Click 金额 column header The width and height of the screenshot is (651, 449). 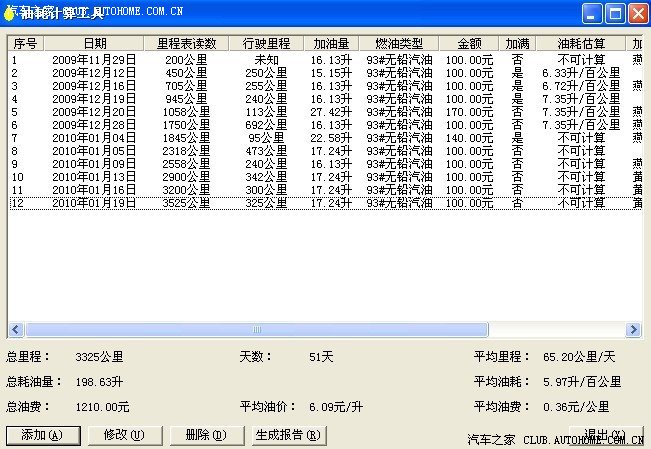(469, 43)
